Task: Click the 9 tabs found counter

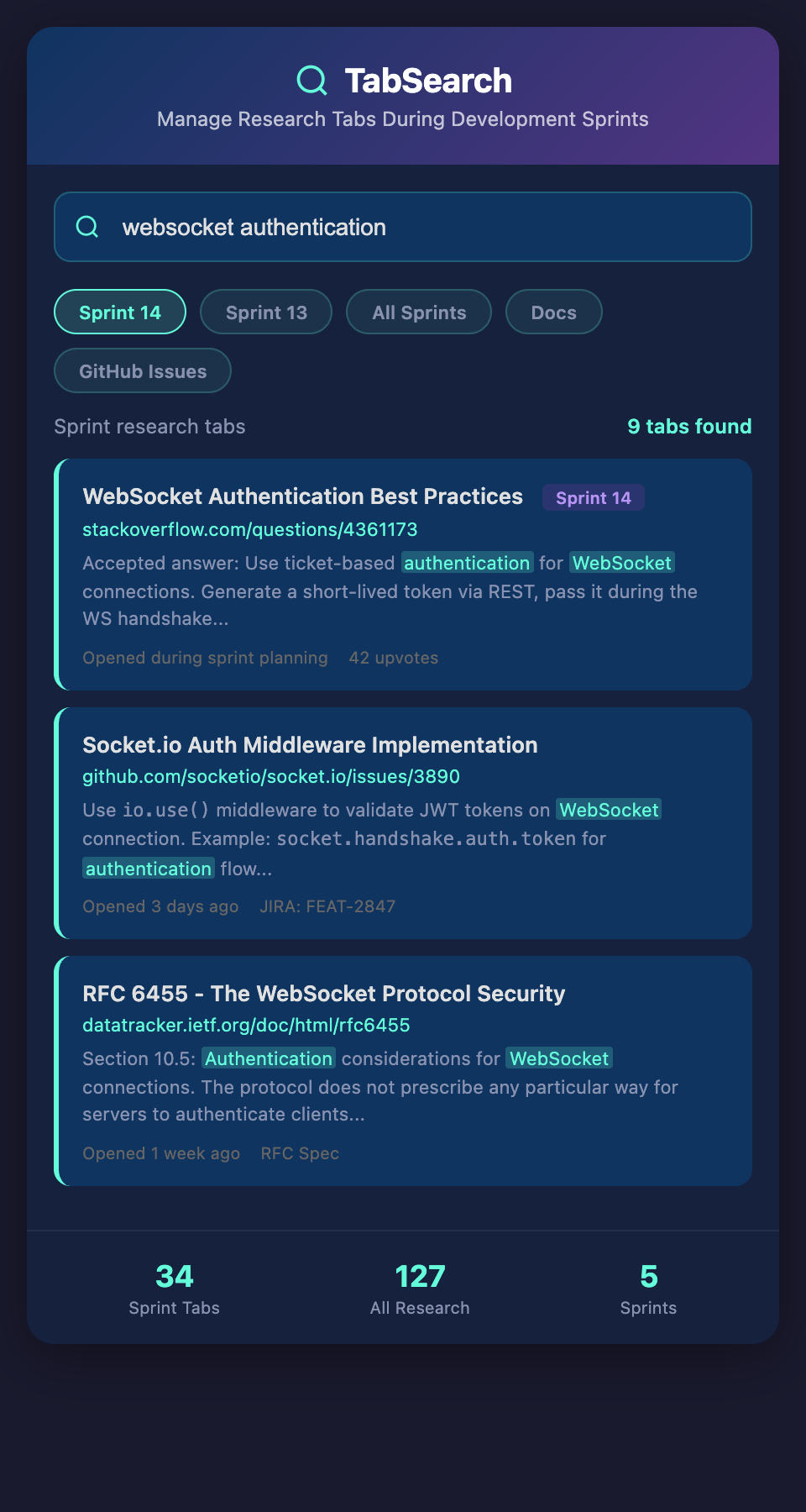Action: pos(689,427)
